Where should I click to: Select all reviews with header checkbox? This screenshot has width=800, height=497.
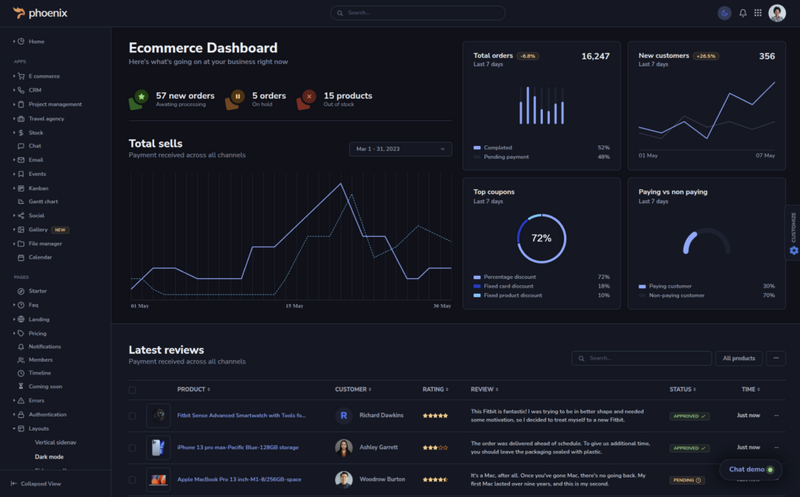[132, 389]
